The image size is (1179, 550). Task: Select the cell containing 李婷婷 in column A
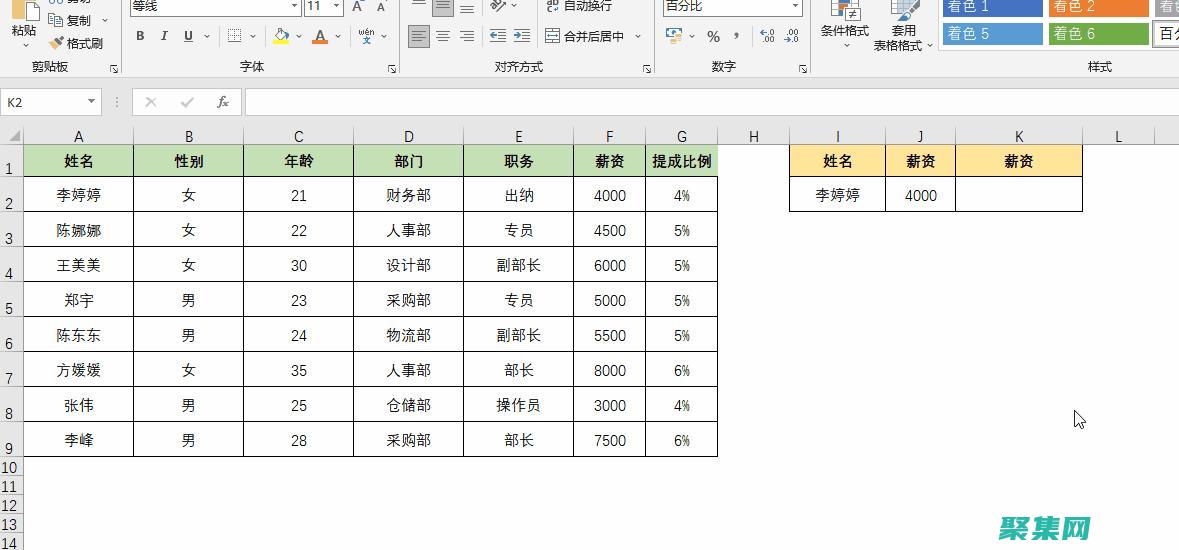point(78,195)
